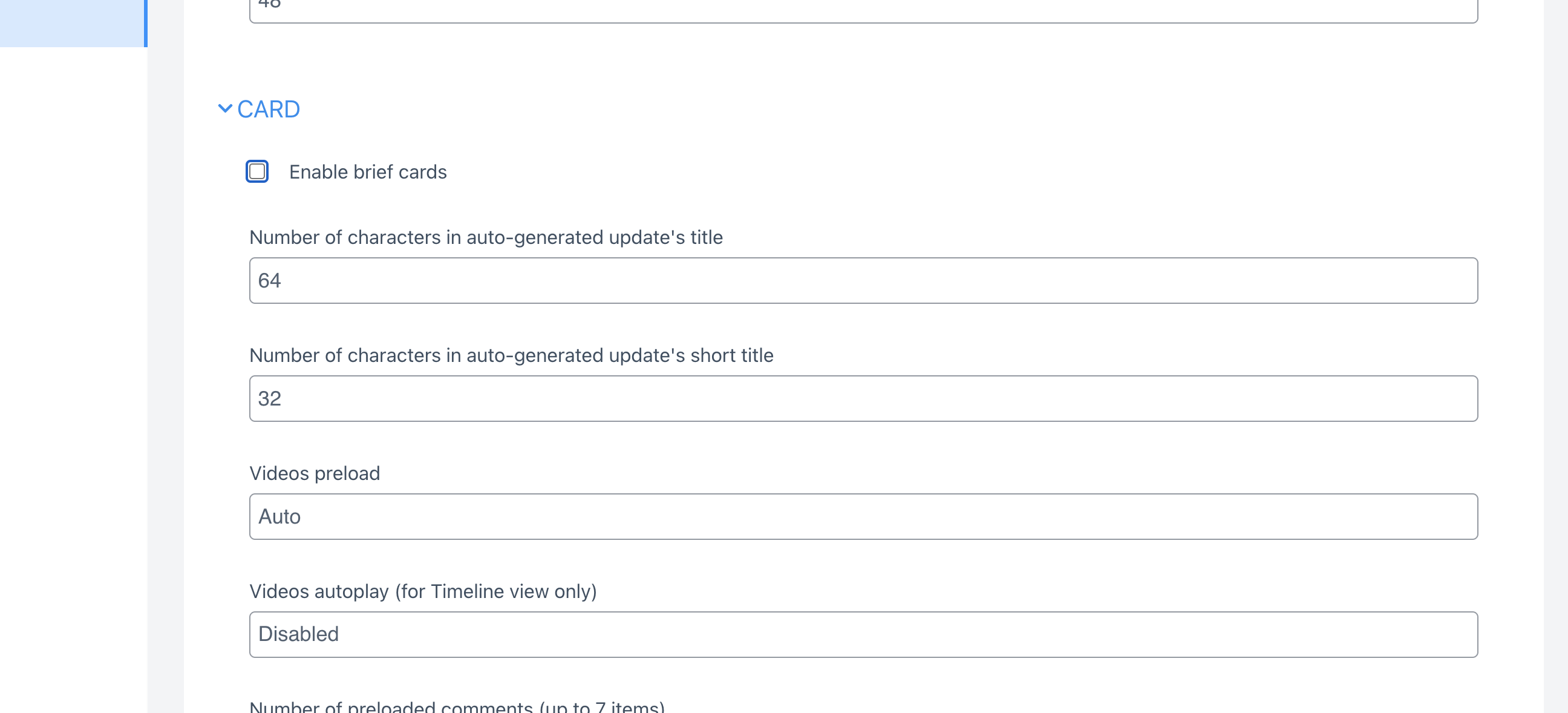Tick the Enable brief cards checkbox
The image size is (1568, 713).
pos(257,172)
